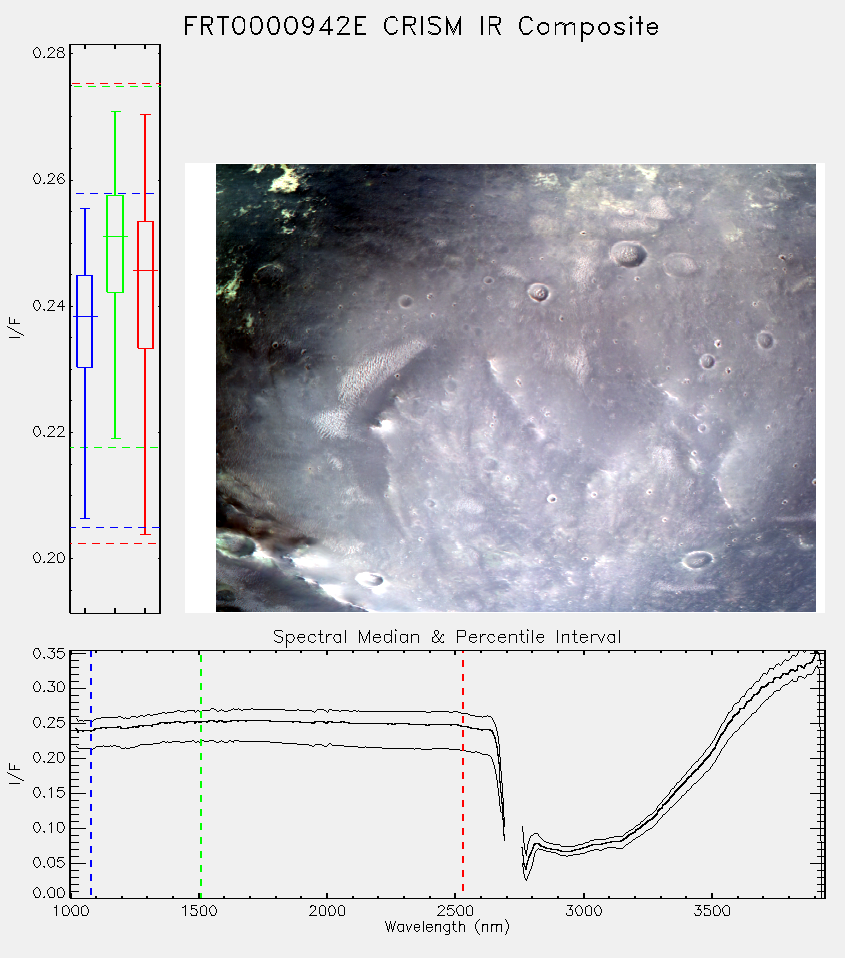This screenshot has width=845, height=958.
Task: Click the 0.35 label on spectral plot axis
Action: coord(49,654)
